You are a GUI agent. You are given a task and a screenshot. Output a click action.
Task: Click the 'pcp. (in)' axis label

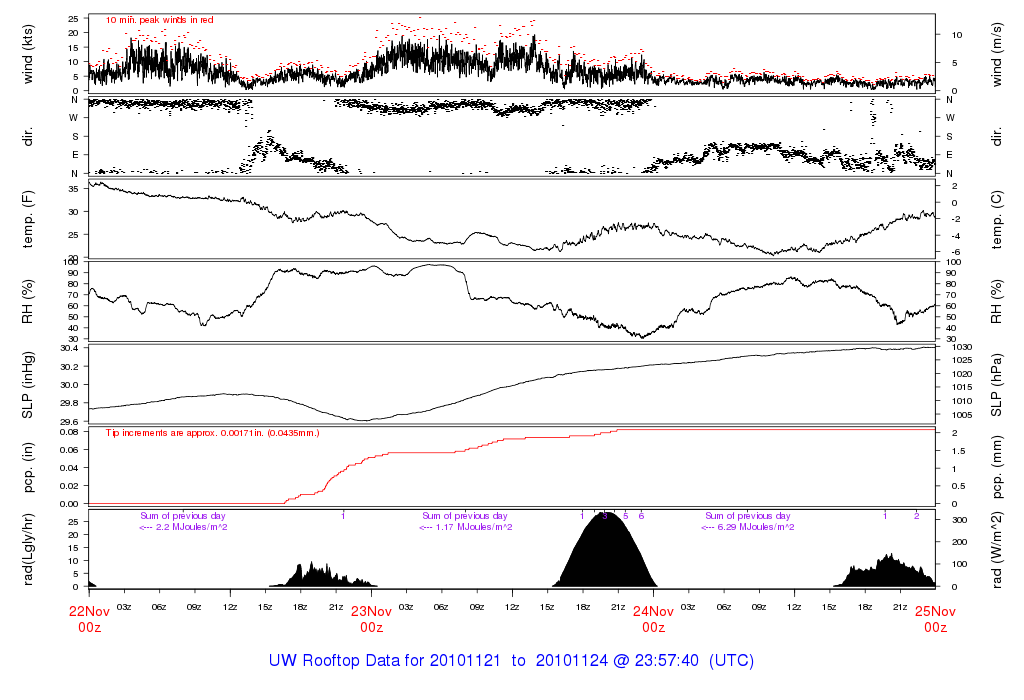27,467
